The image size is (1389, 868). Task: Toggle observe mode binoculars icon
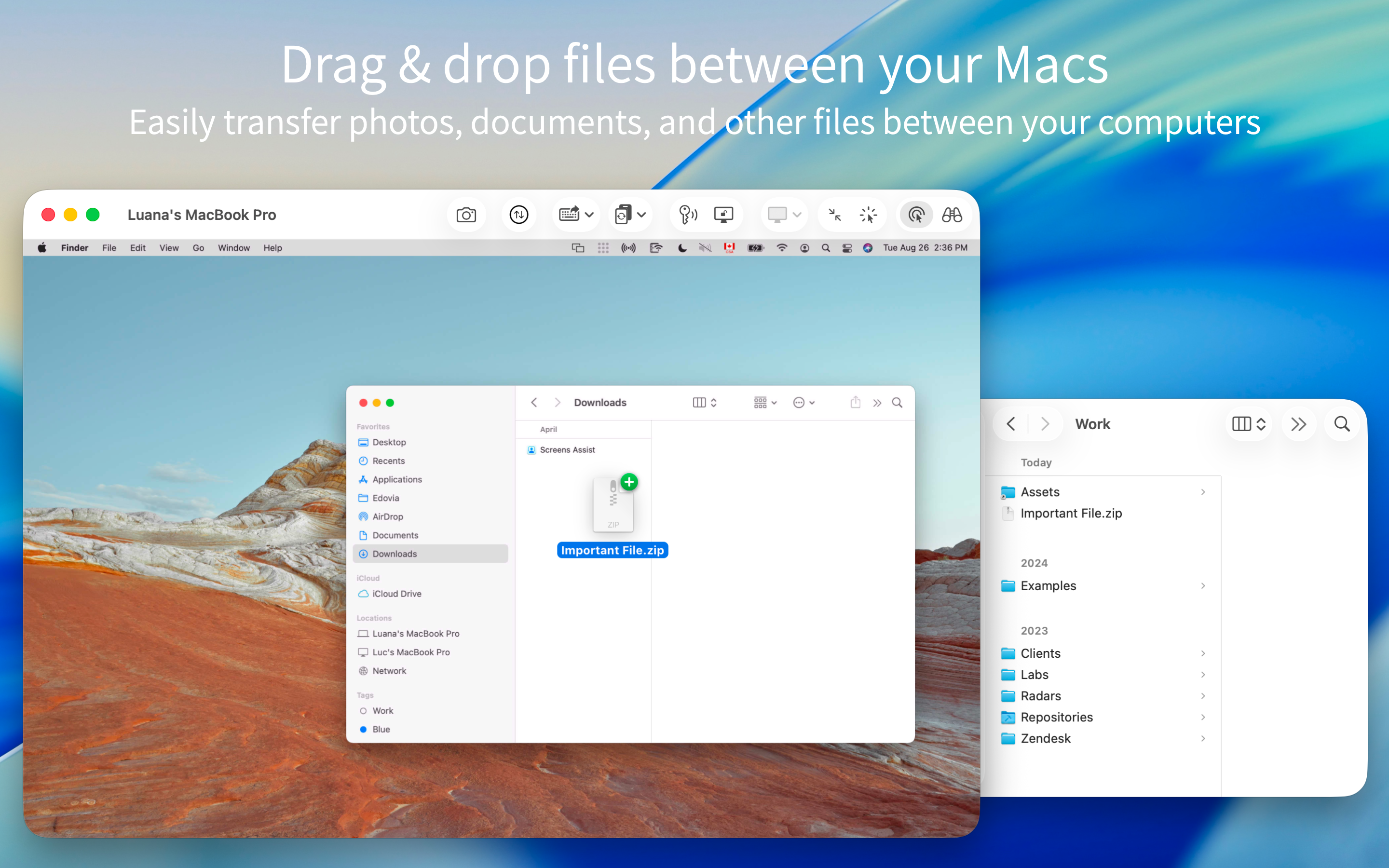pyautogui.click(x=952, y=215)
